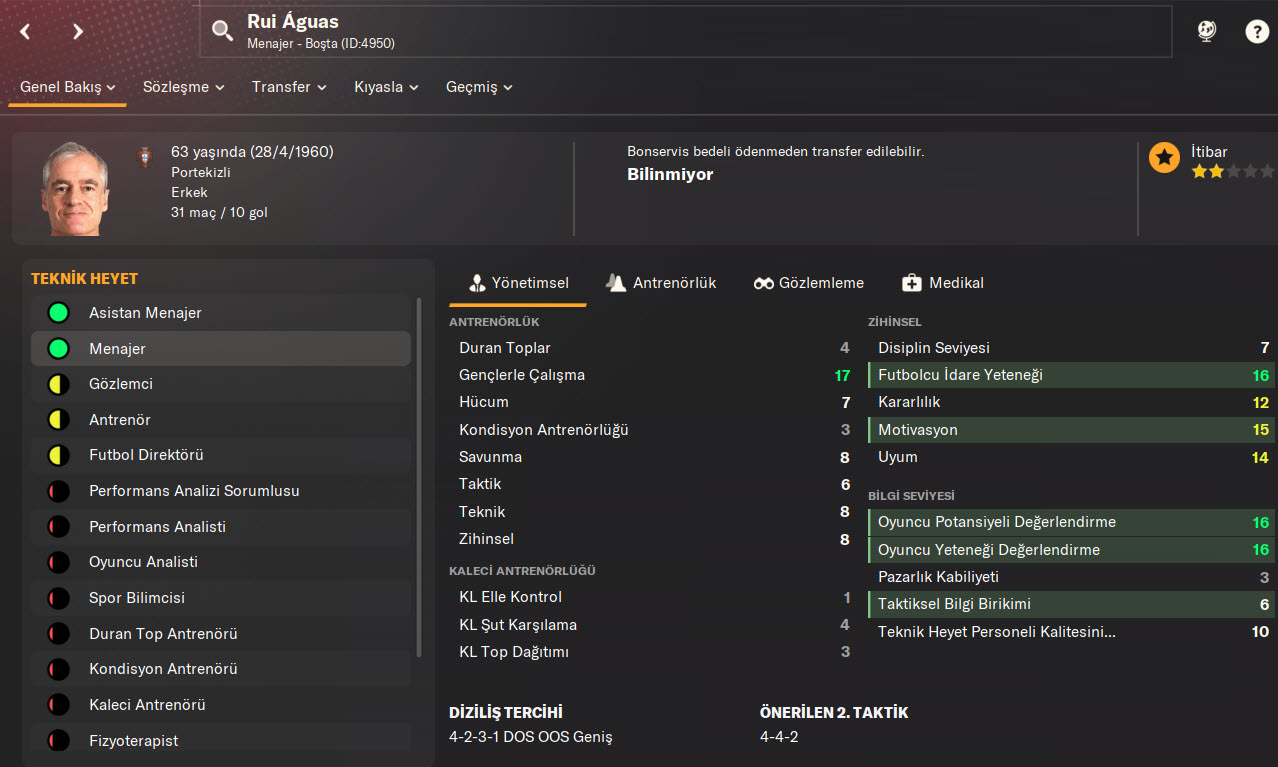Click the orange İtibar star badge
1278x767 pixels.
click(1164, 158)
